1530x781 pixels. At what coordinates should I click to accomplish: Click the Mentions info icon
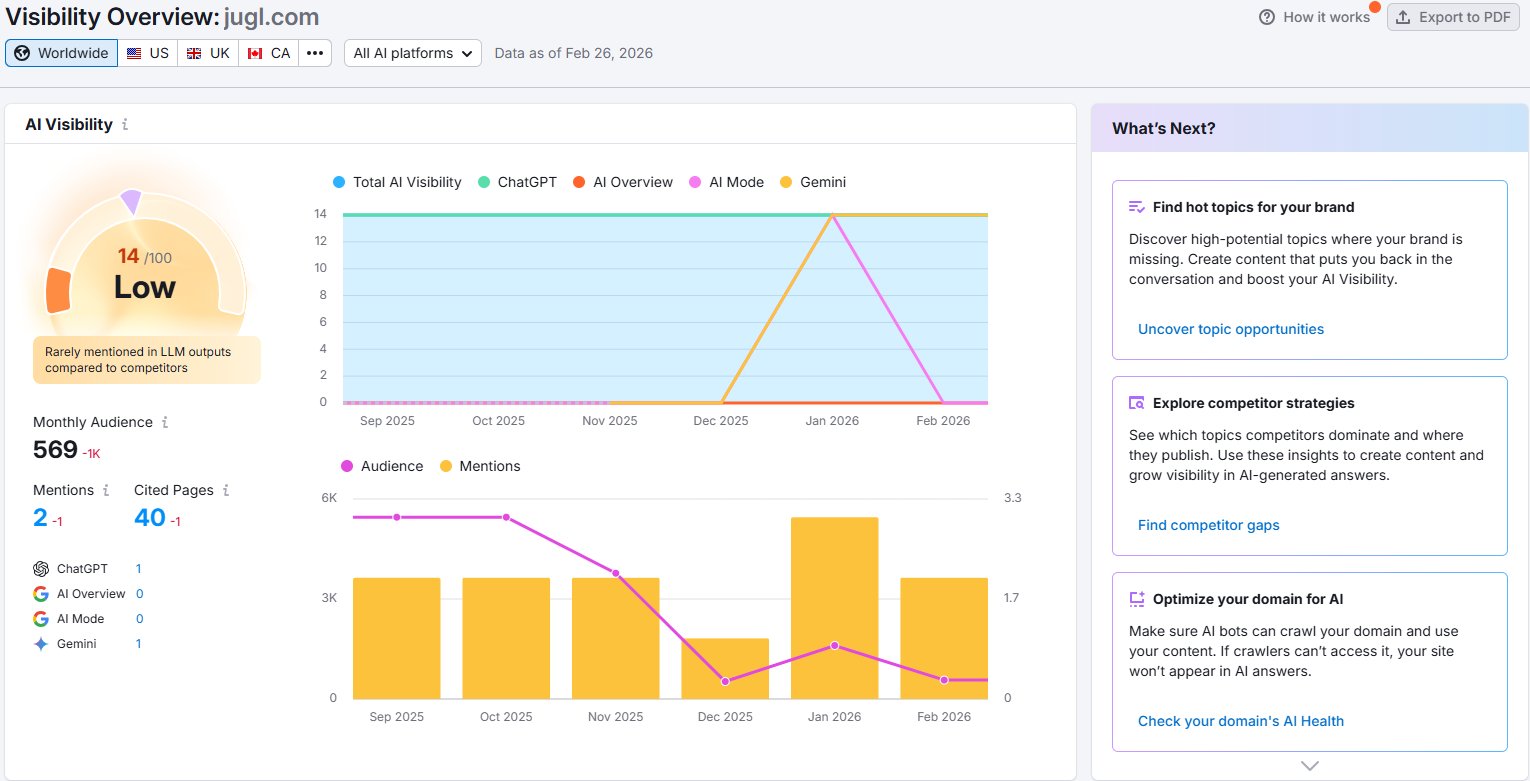[104, 490]
